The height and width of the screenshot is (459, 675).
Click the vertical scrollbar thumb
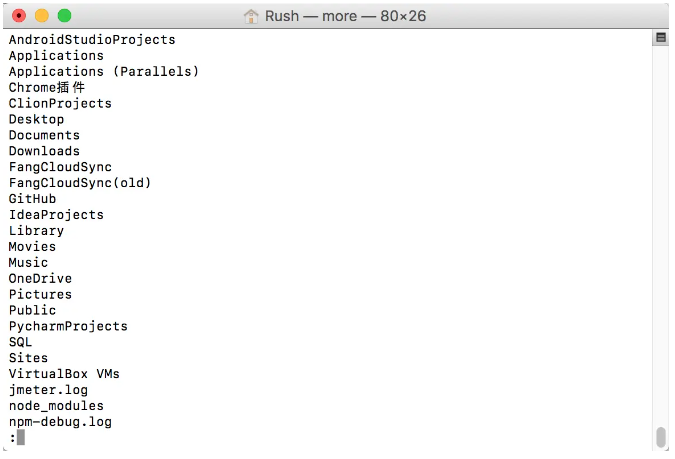[x=661, y=437]
